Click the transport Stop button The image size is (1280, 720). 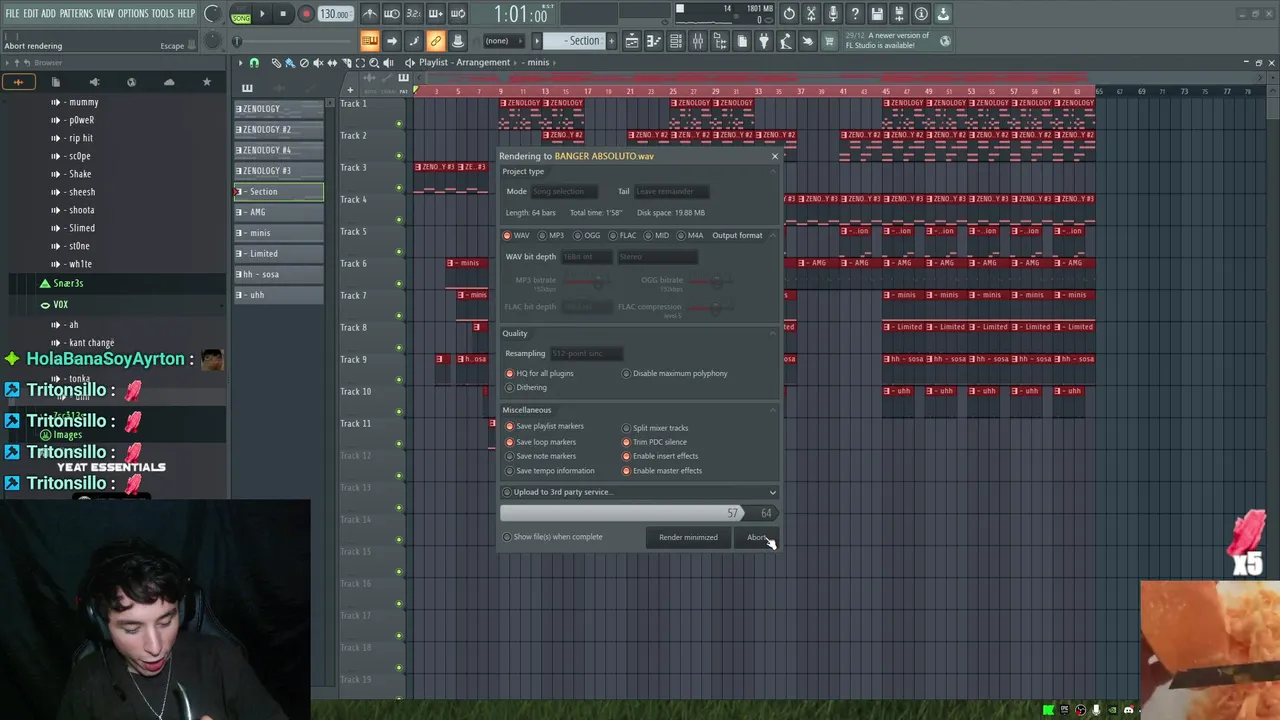point(283,14)
